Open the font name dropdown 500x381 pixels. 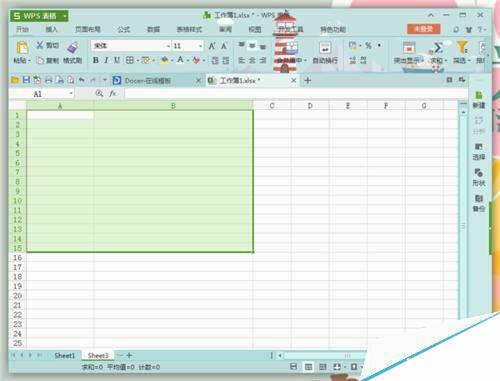(x=168, y=46)
